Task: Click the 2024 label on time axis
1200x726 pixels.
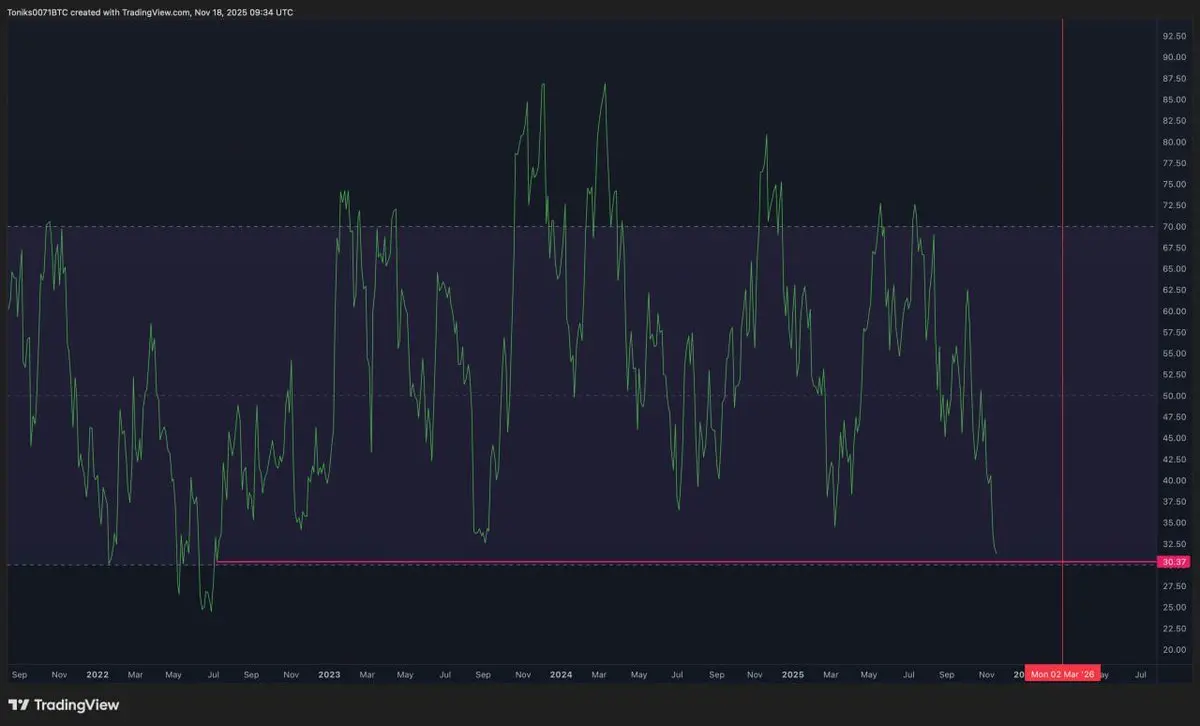Action: click(x=561, y=675)
